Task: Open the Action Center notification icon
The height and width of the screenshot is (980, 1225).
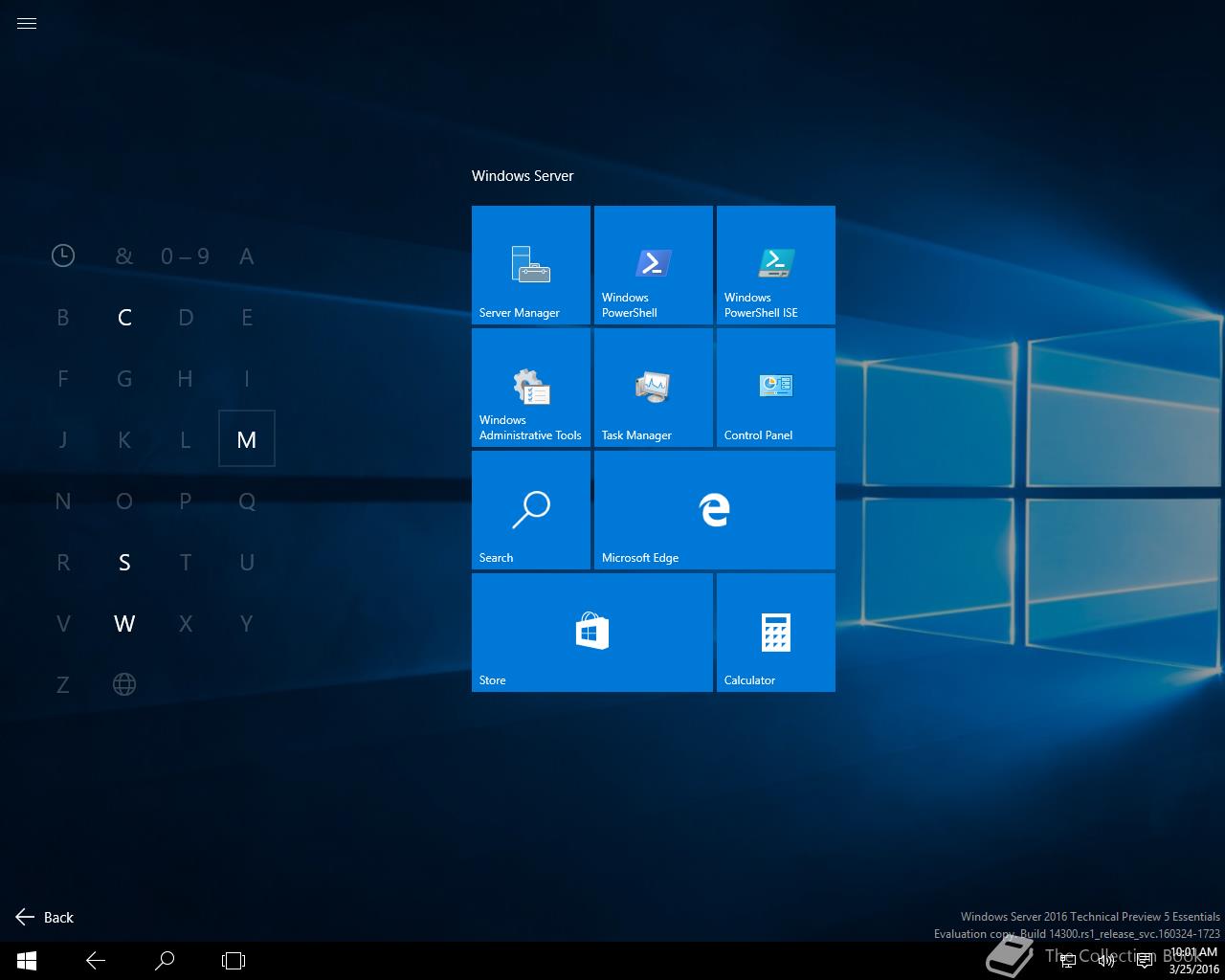Action: click(1144, 961)
